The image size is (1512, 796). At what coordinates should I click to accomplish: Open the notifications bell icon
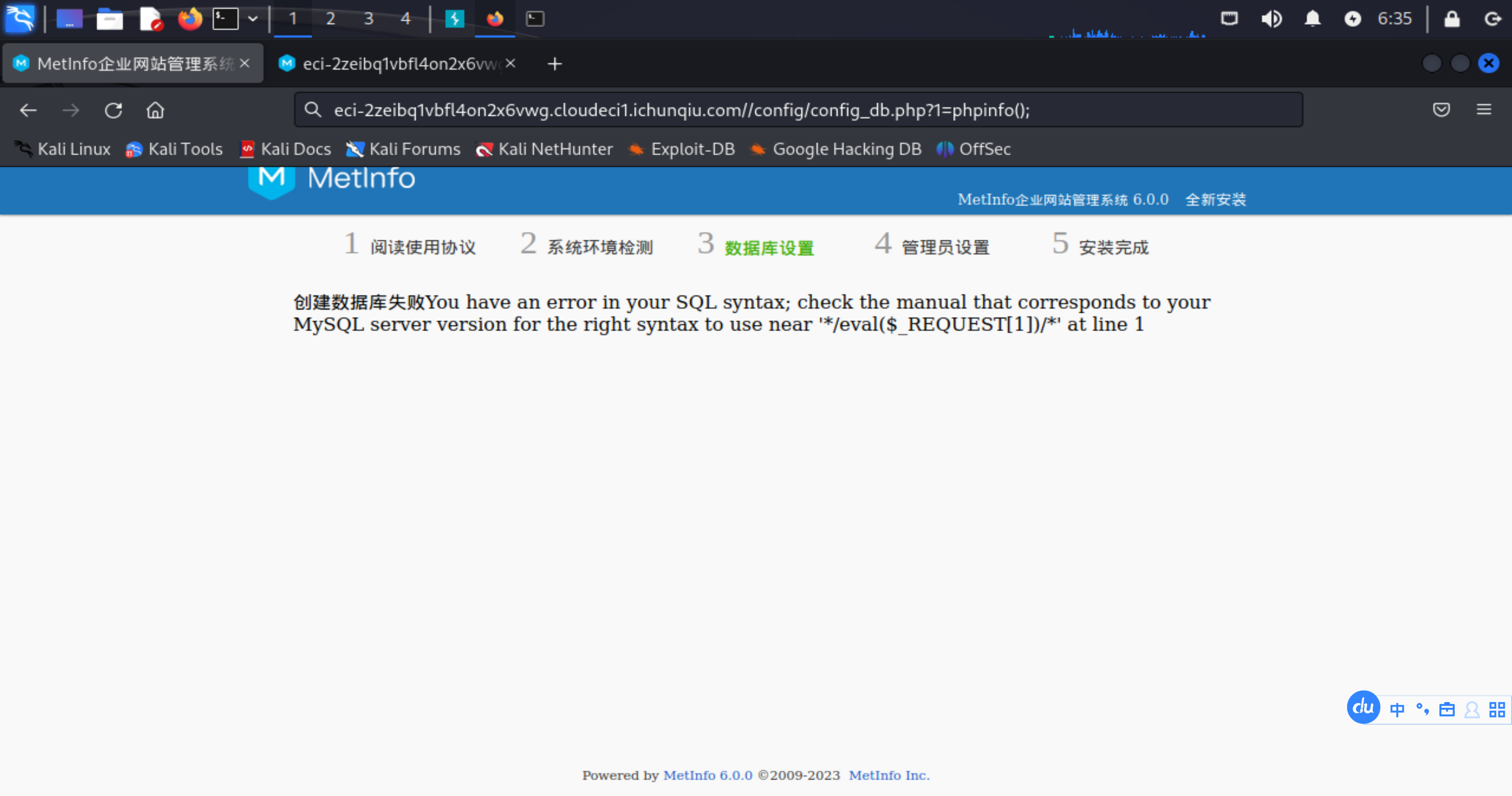click(x=1312, y=19)
